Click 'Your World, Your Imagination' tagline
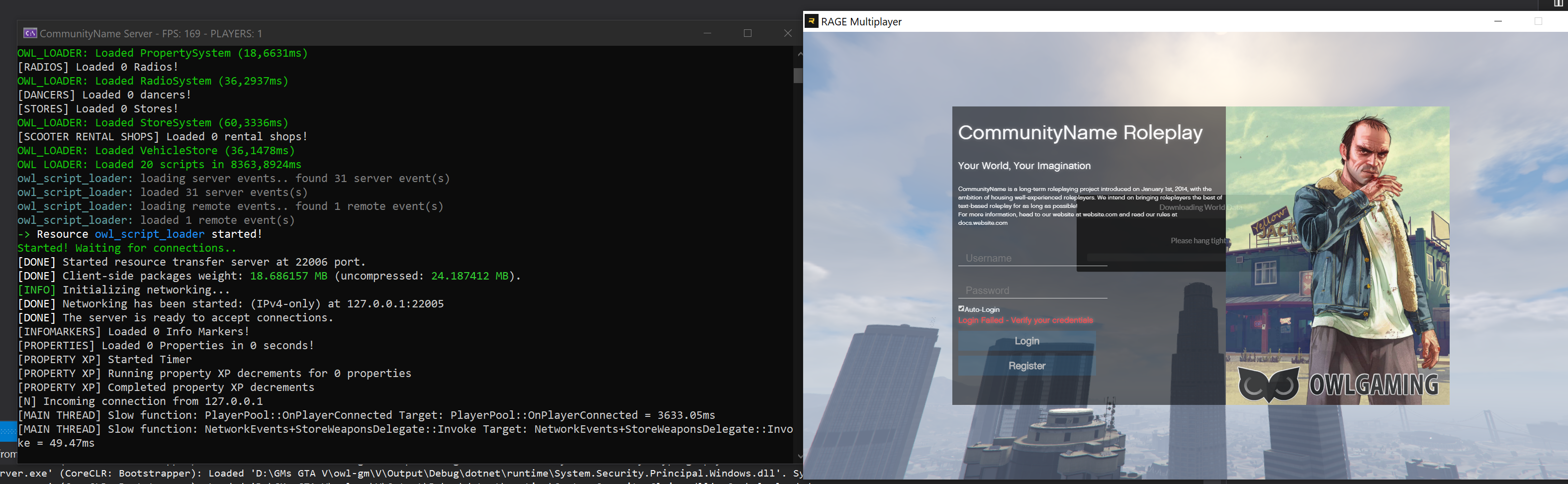 click(x=1024, y=166)
